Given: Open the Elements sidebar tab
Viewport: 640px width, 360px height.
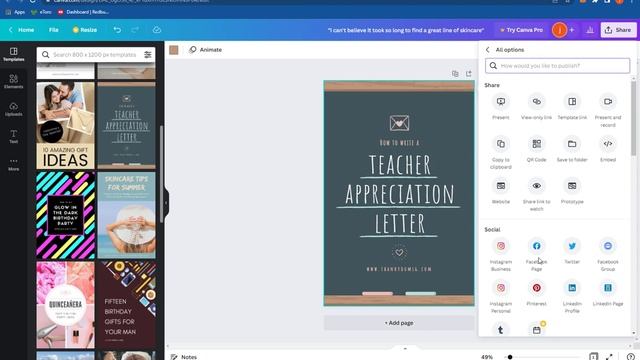Looking at the screenshot, I should 13,81.
